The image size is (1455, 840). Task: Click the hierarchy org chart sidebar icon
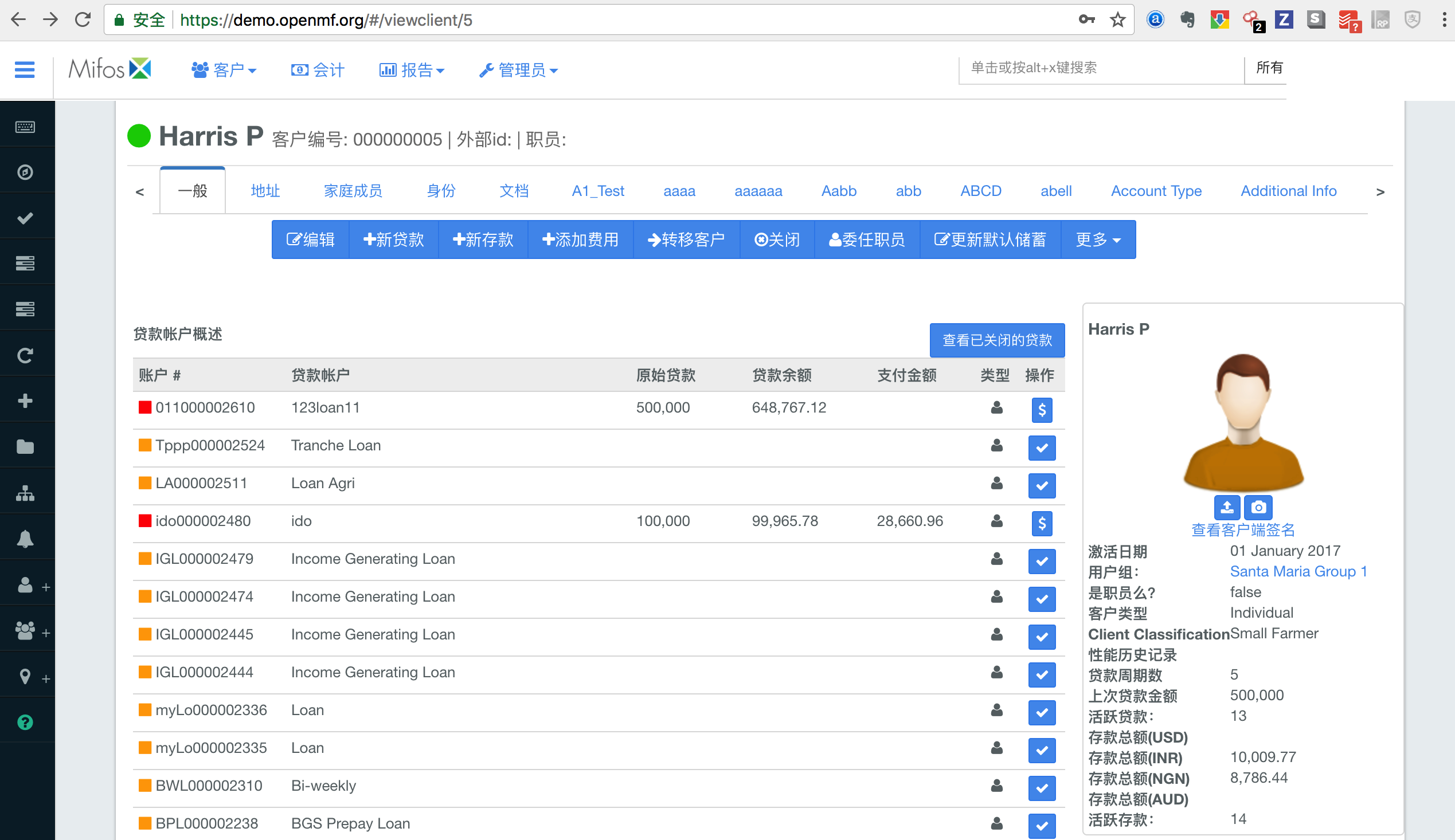pos(25,493)
